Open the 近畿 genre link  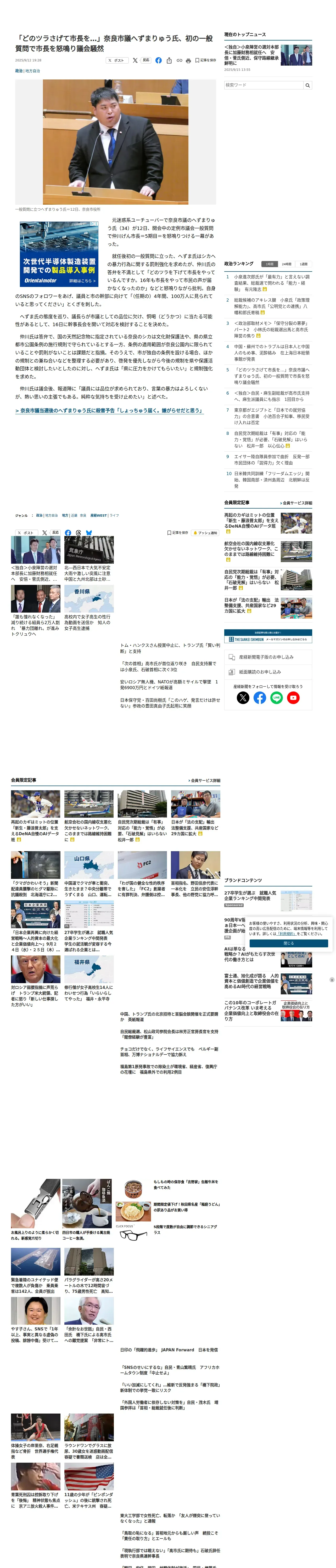(x=74, y=516)
